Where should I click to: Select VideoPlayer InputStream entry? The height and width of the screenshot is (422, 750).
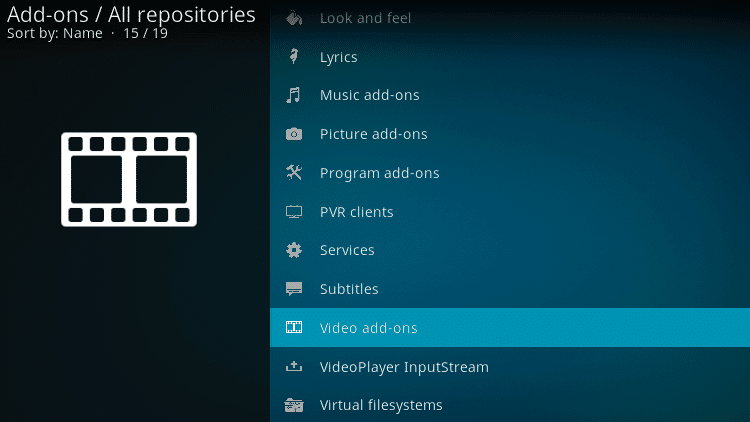tap(510, 366)
